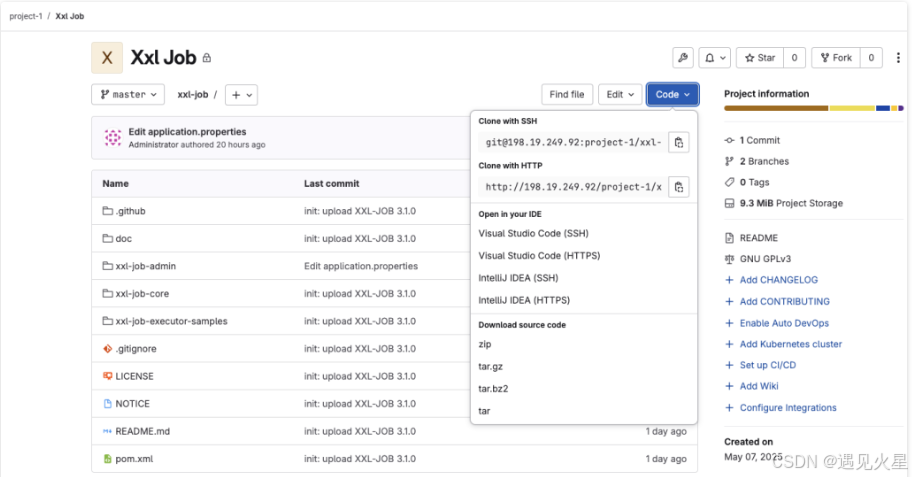Open the doc folder

(123, 238)
